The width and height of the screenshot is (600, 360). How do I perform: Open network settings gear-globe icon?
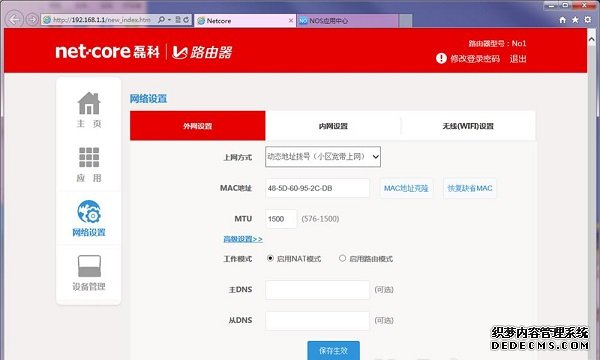(89, 212)
